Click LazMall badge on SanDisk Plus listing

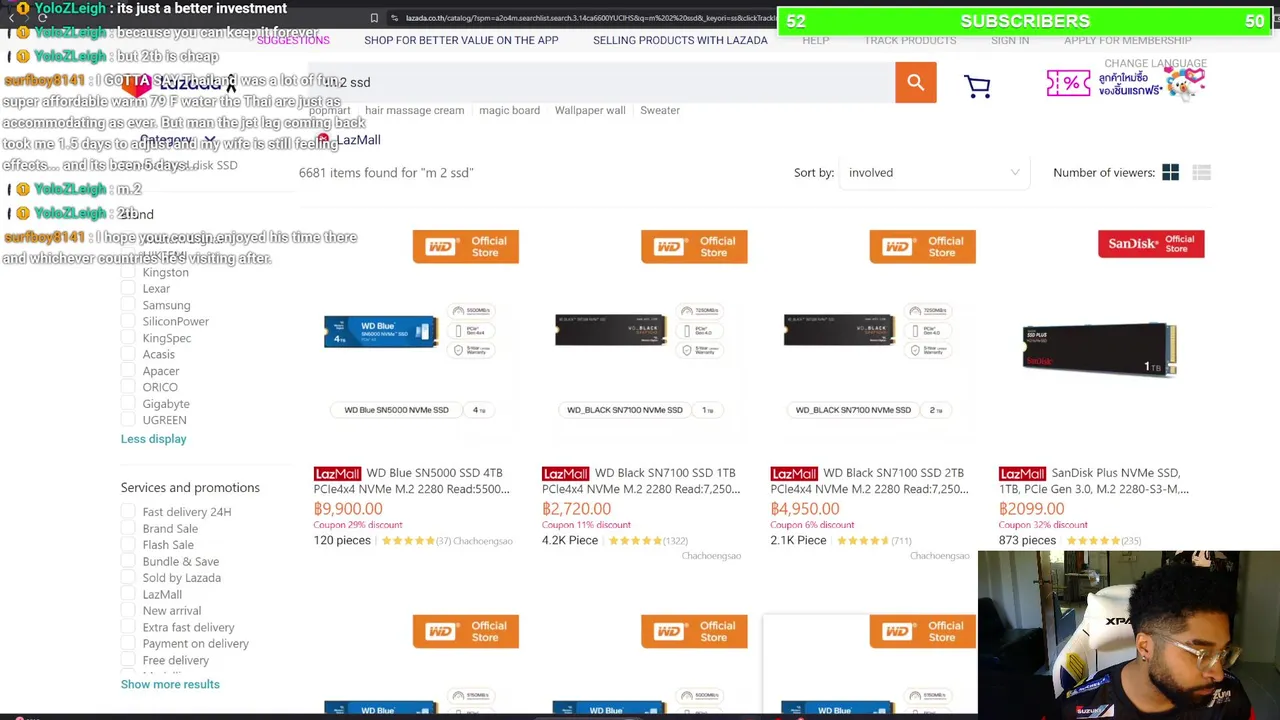tap(1022, 473)
